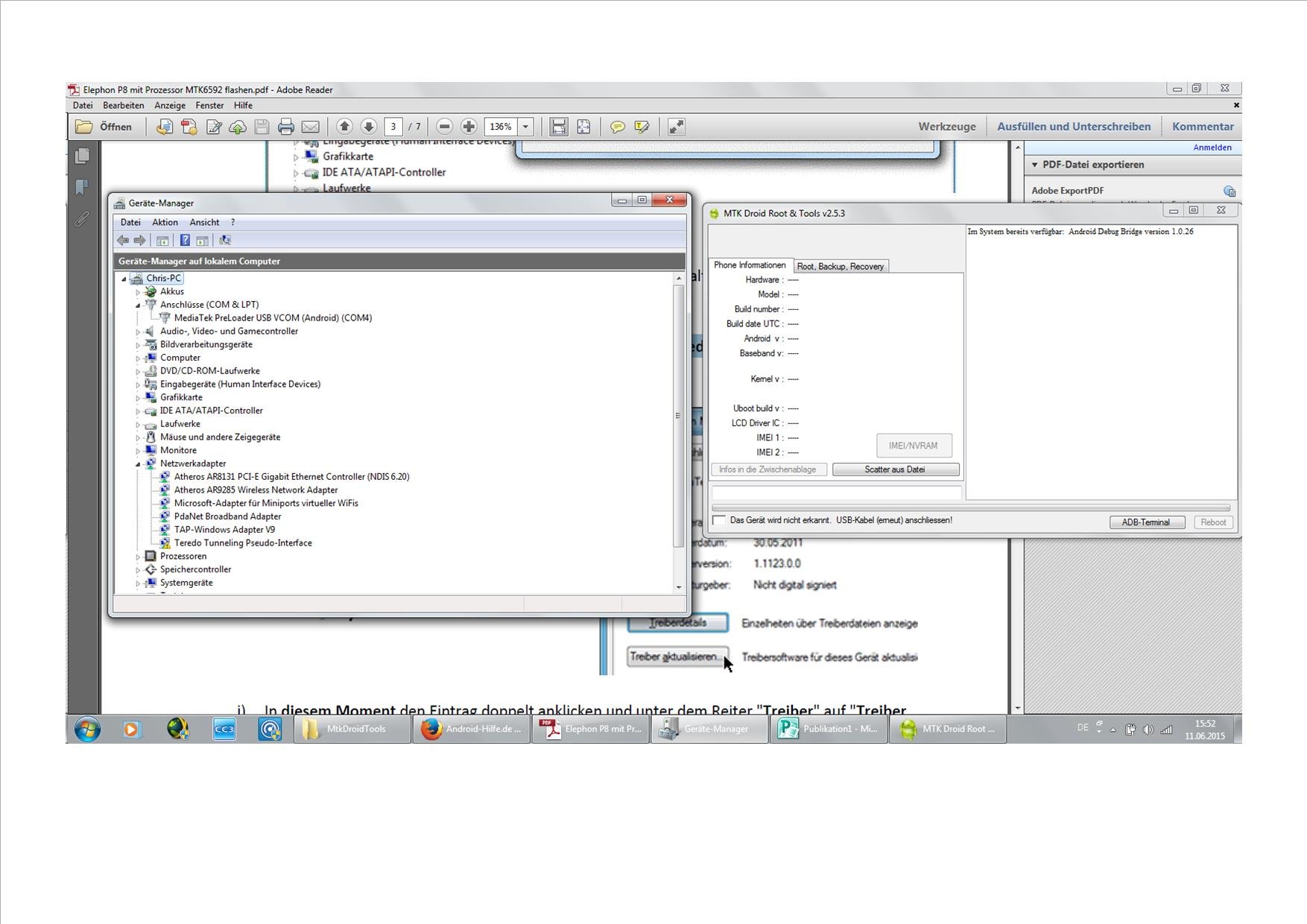
Task: Click the email envelope icon in Adobe Reader
Action: pyautogui.click(x=311, y=127)
